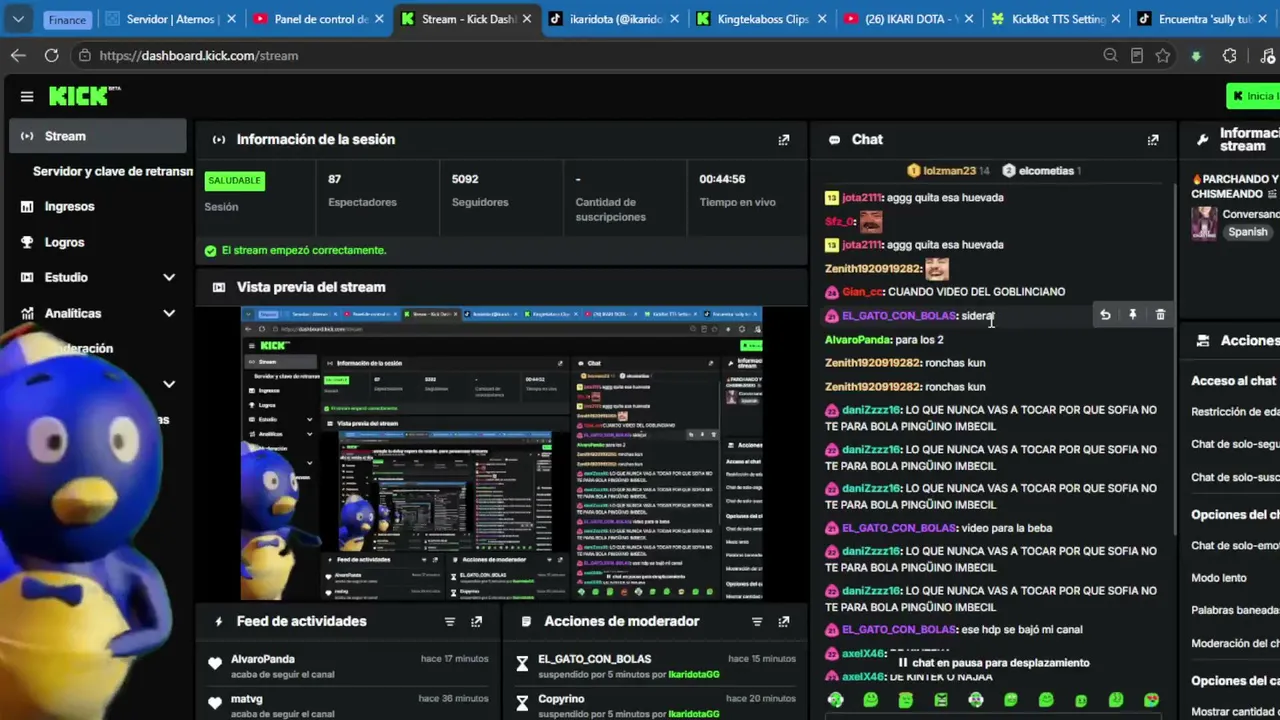The height and width of the screenshot is (720, 1280).
Task: Click username Sfz_0 in chat
Action: (x=839, y=221)
